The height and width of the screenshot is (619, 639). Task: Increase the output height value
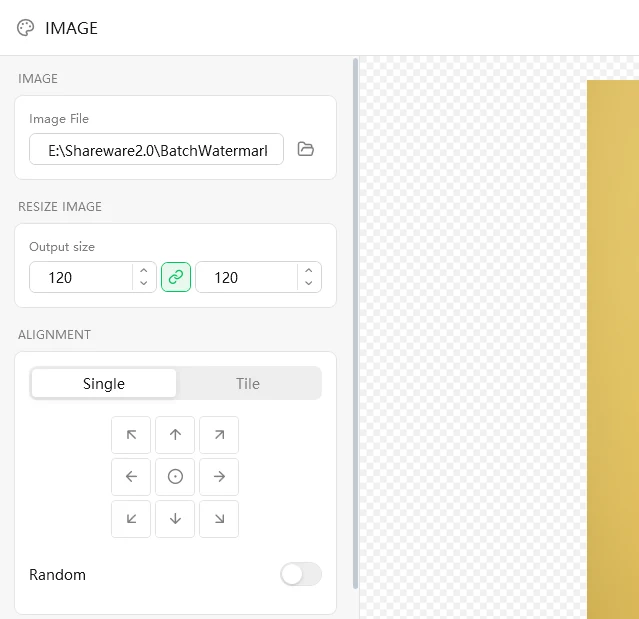(x=308, y=271)
